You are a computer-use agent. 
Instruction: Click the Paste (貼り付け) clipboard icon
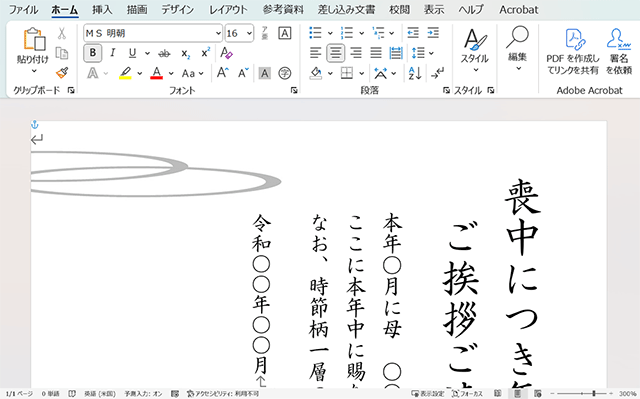click(x=34, y=39)
